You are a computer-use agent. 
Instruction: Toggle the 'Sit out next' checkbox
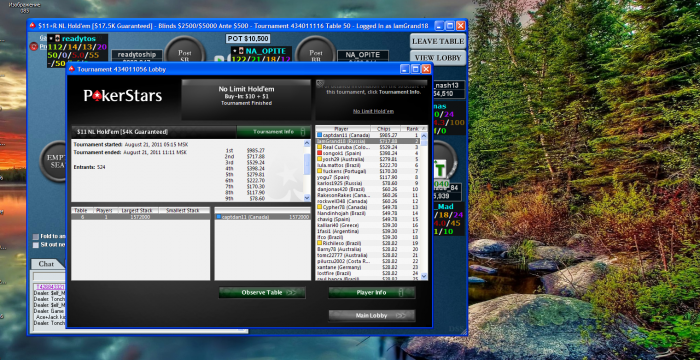[x=36, y=245]
